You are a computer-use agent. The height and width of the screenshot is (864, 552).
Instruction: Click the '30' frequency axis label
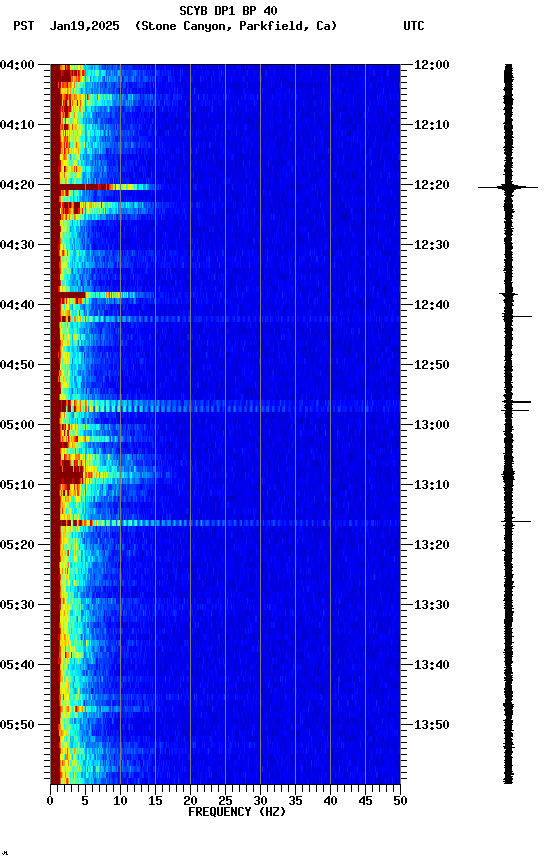tap(260, 801)
